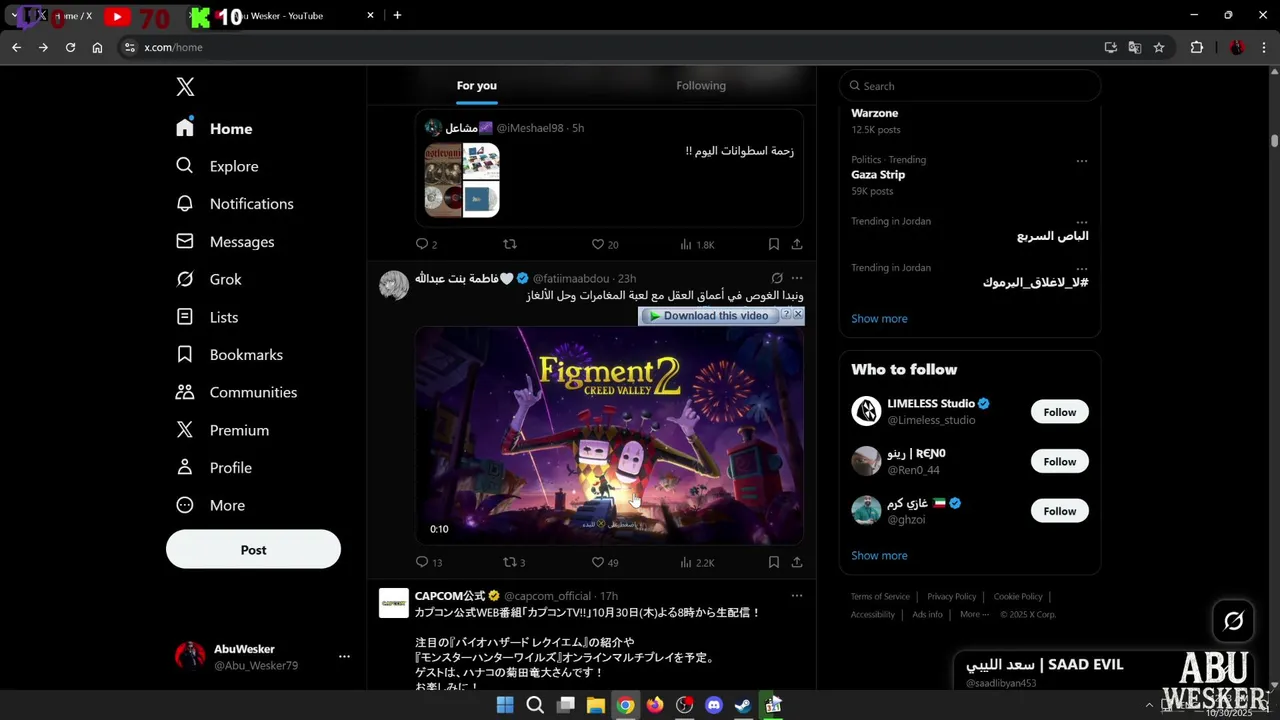The image size is (1280, 720).
Task: Open a new browser tab
Action: pos(397,15)
